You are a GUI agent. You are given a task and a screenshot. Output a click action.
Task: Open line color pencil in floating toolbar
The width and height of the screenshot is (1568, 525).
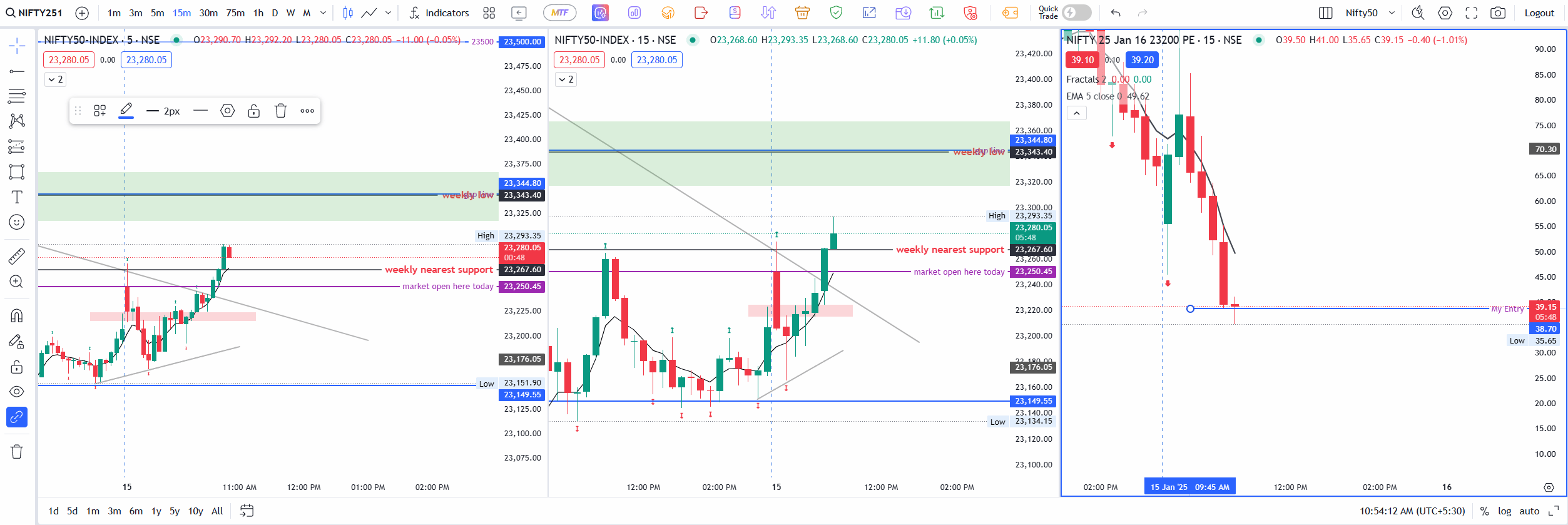tap(126, 111)
